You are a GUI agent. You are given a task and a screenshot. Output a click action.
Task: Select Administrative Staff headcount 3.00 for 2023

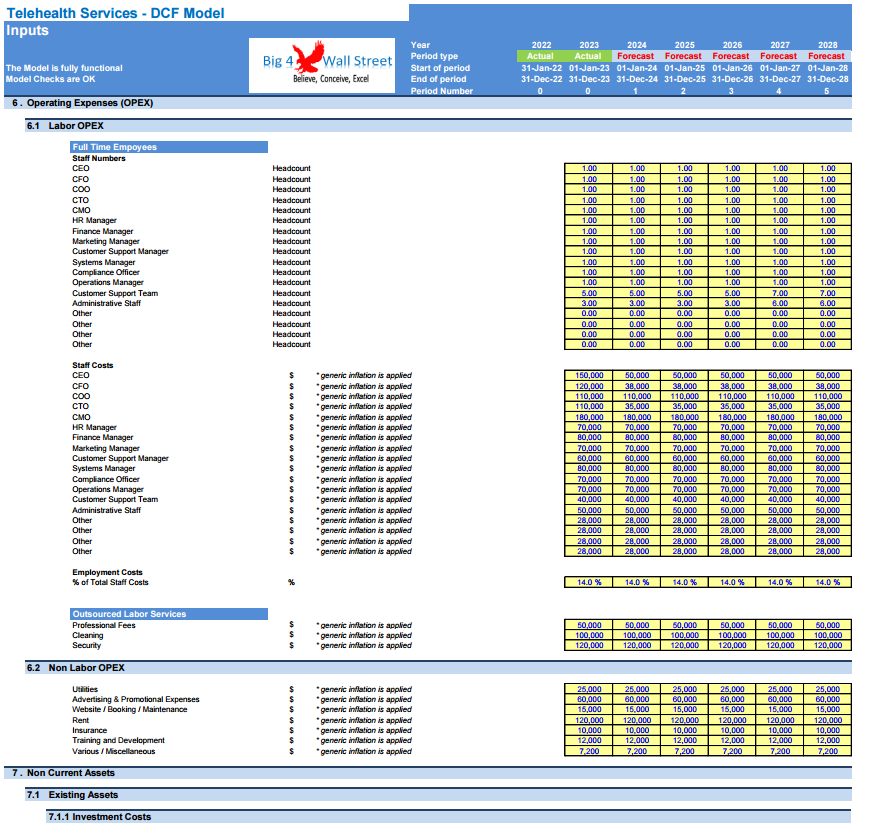click(589, 303)
